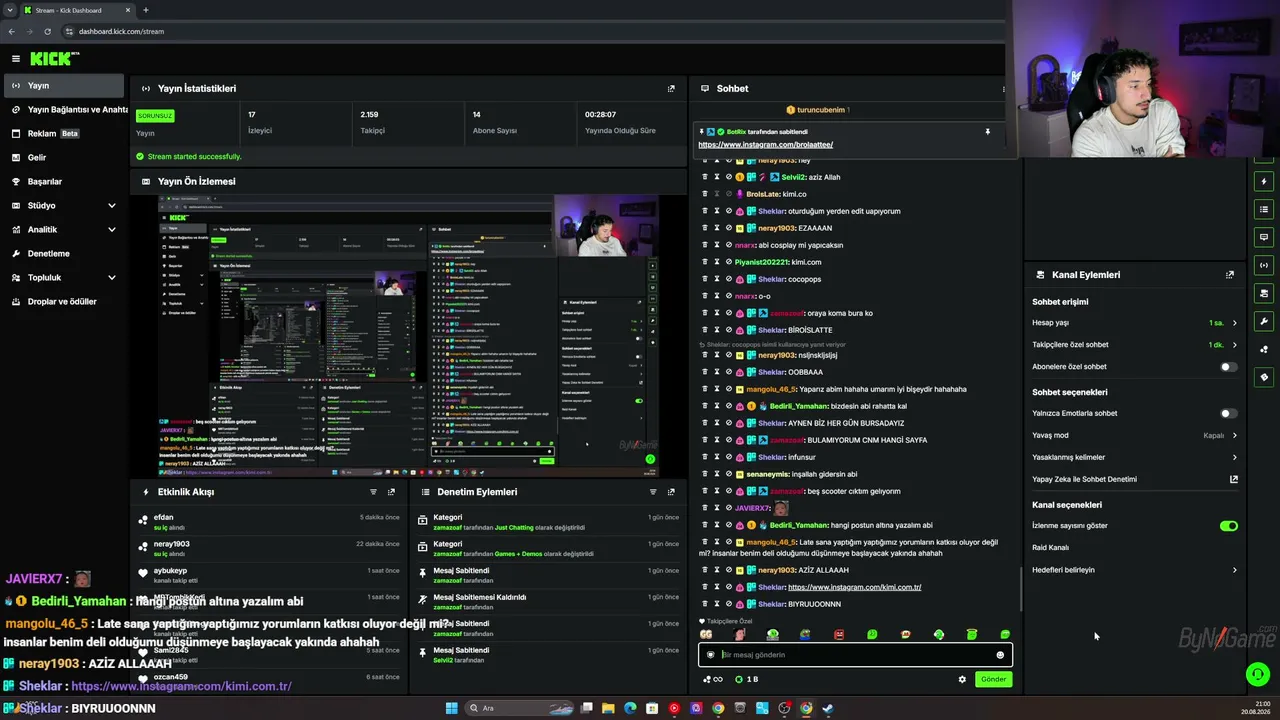Open Takipçilere özel sohbet setting

1135,345
